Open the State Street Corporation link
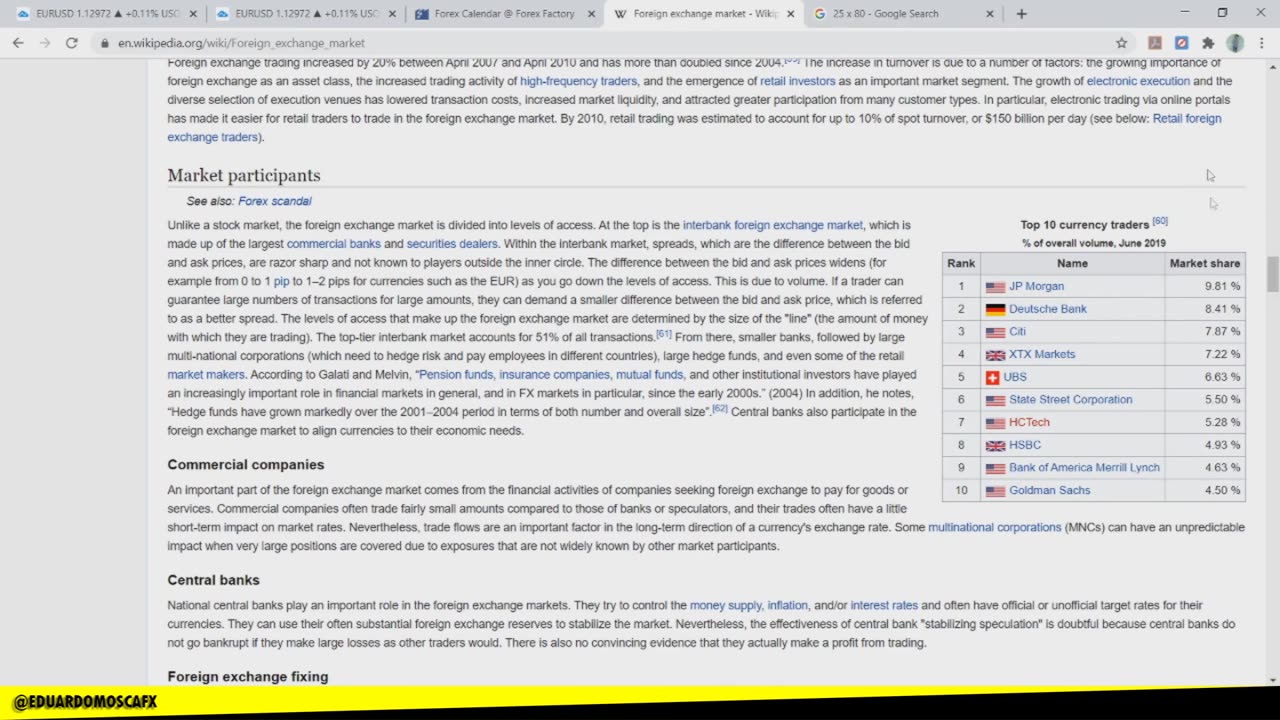The height and width of the screenshot is (720, 1280). [x=1070, y=399]
